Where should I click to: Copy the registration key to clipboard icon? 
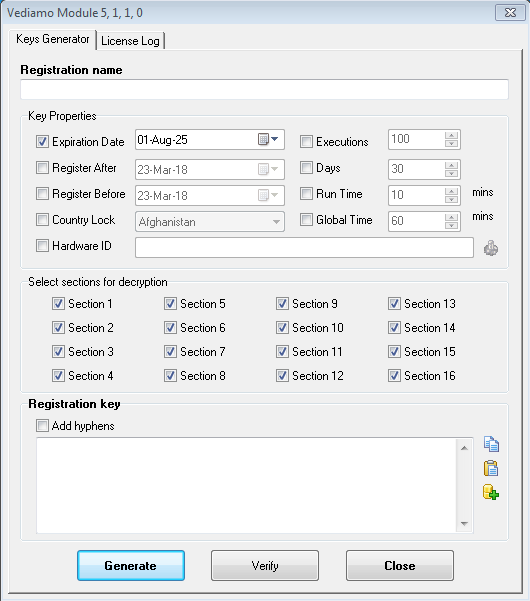point(491,444)
